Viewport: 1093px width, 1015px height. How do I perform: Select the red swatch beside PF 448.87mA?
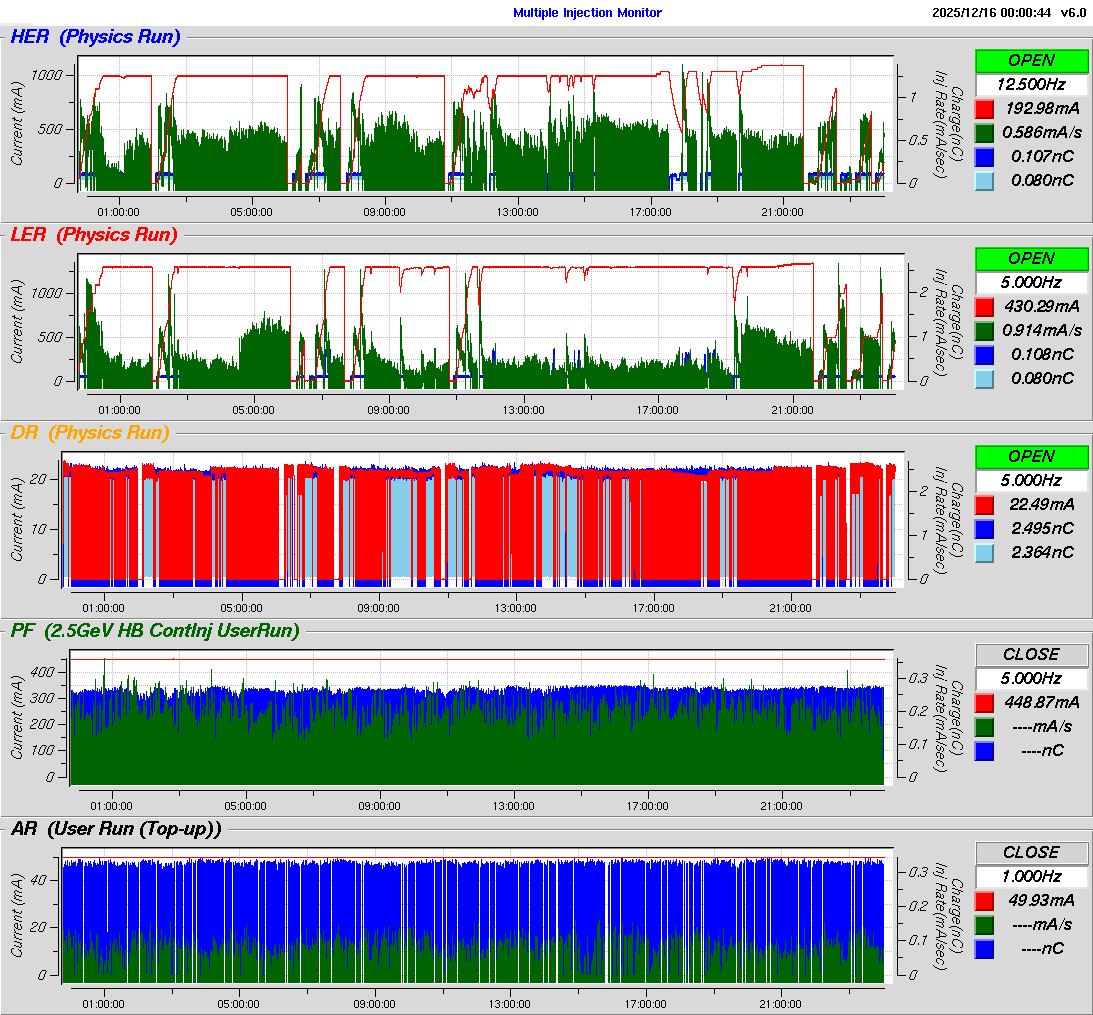click(x=984, y=702)
